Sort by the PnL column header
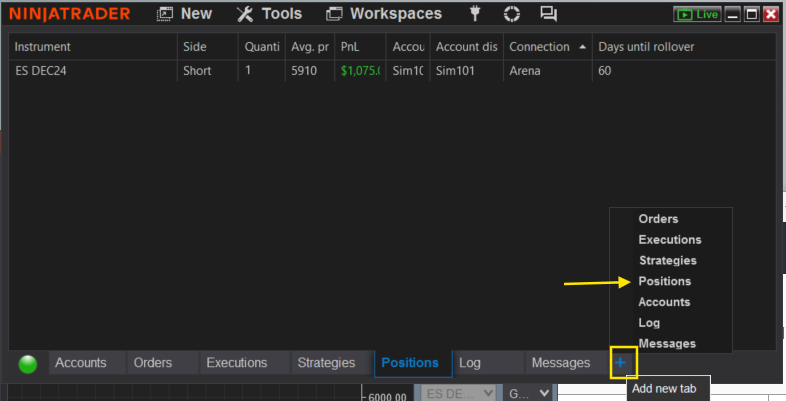The width and height of the screenshot is (786, 401). point(360,47)
